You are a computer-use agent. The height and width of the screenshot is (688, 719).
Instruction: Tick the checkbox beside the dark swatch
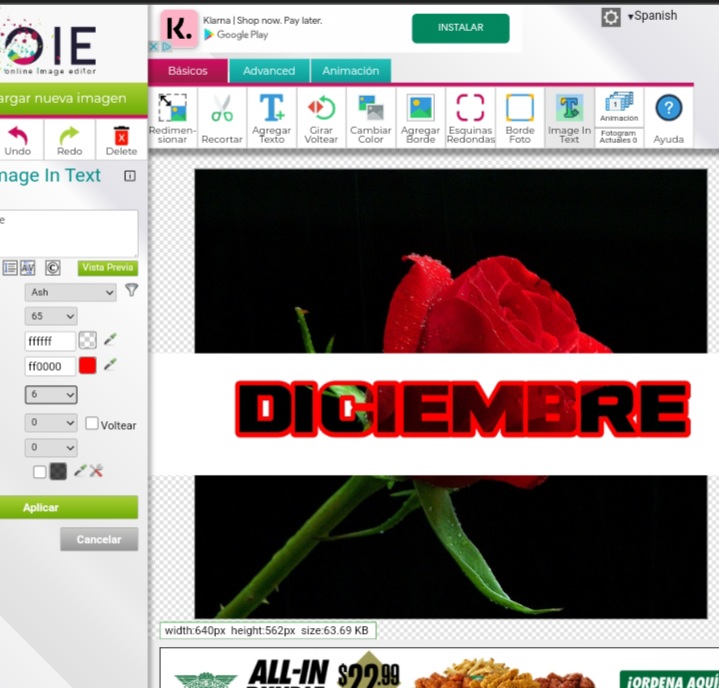coord(40,472)
